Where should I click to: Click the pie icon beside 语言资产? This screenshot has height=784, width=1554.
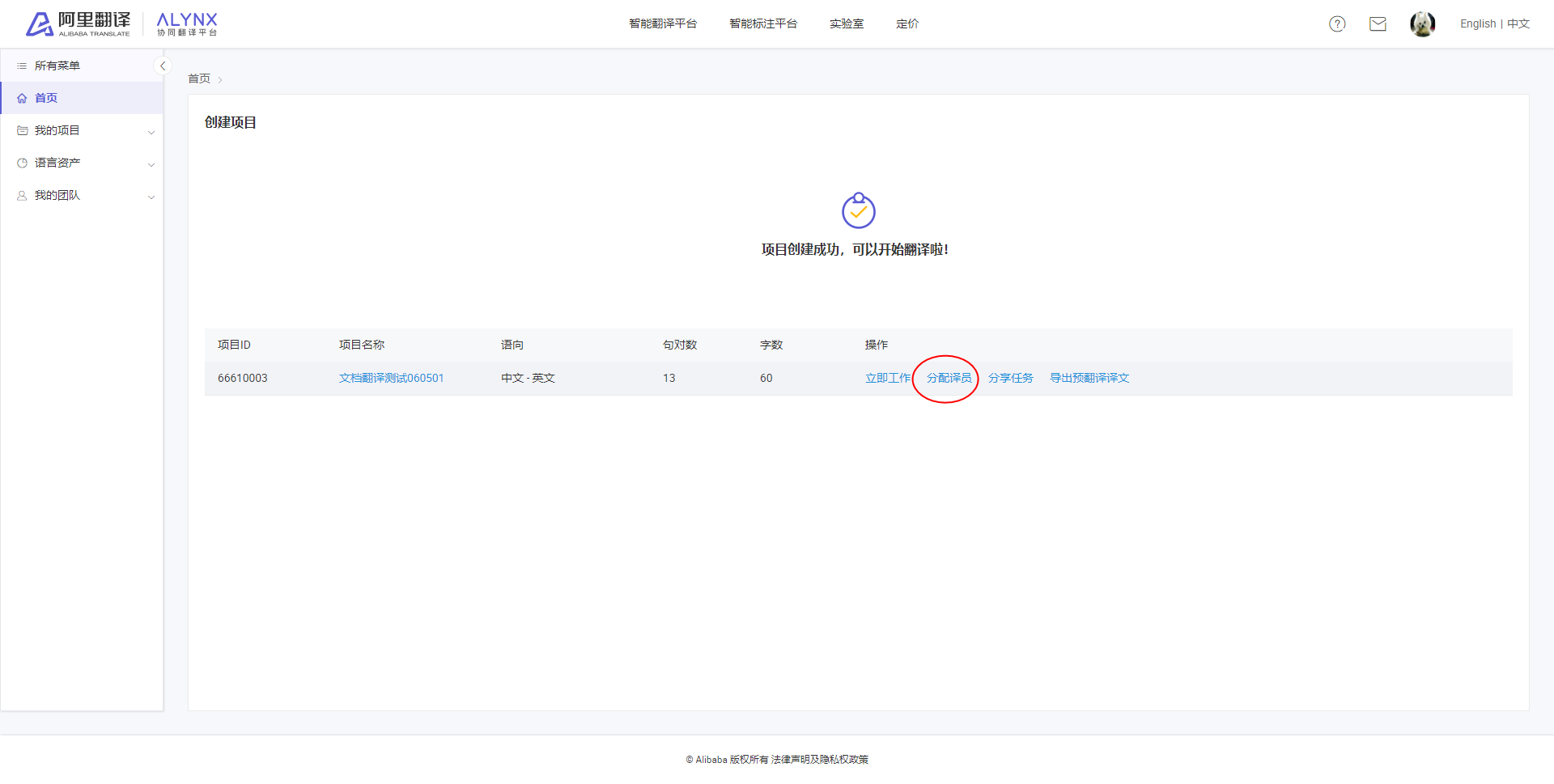(22, 163)
